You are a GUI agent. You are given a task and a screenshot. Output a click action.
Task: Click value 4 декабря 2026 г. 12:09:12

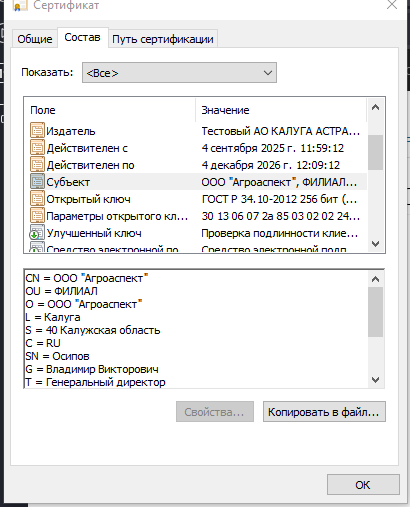271,165
